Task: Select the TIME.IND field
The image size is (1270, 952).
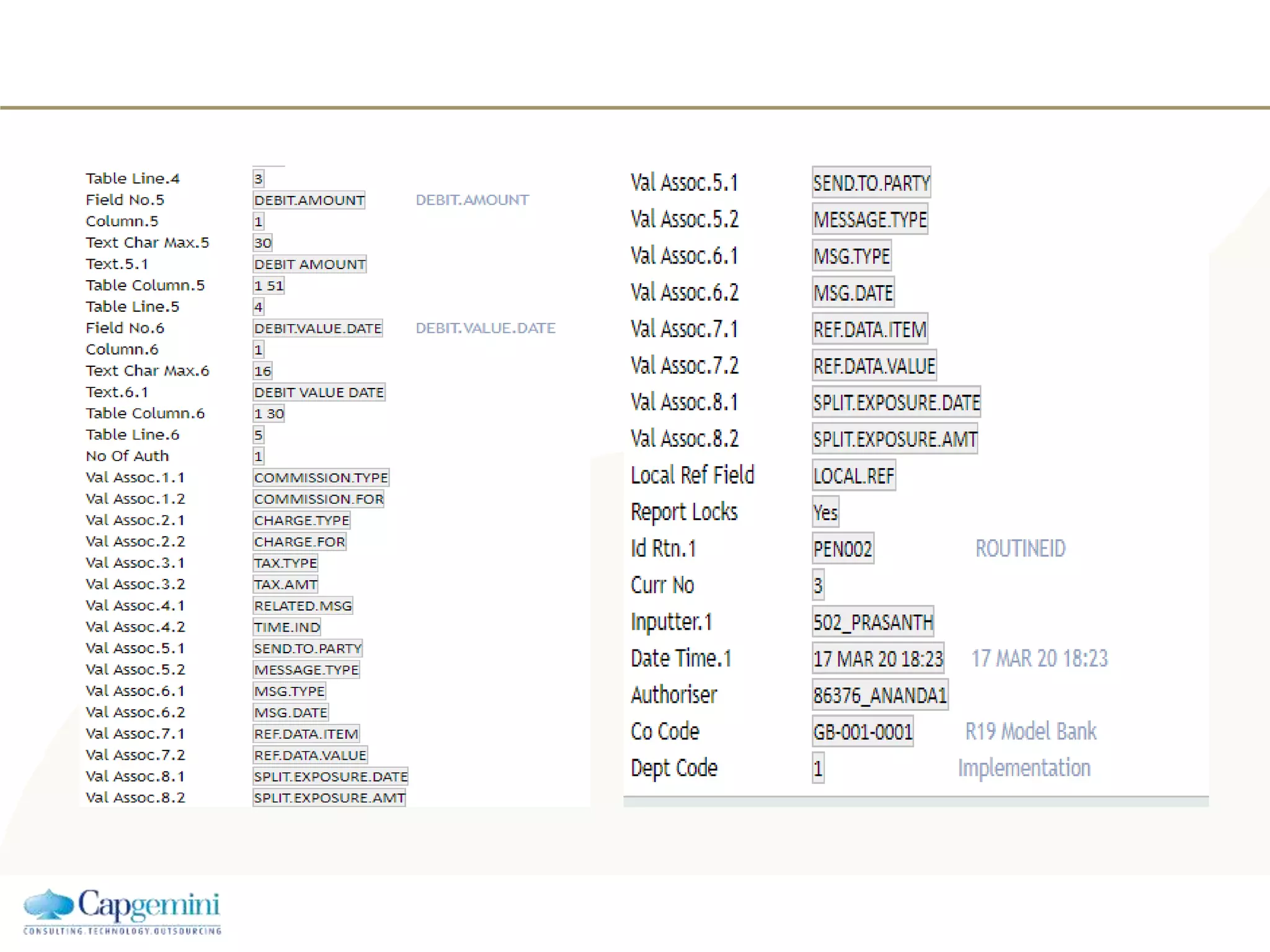Action: 286,627
